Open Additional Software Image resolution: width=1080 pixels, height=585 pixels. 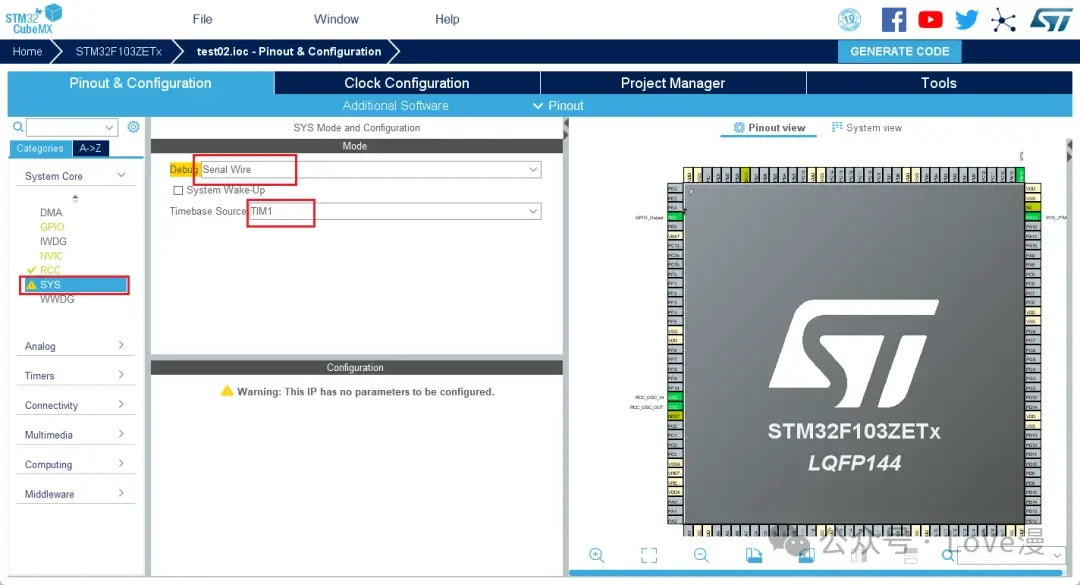pyautogui.click(x=395, y=105)
